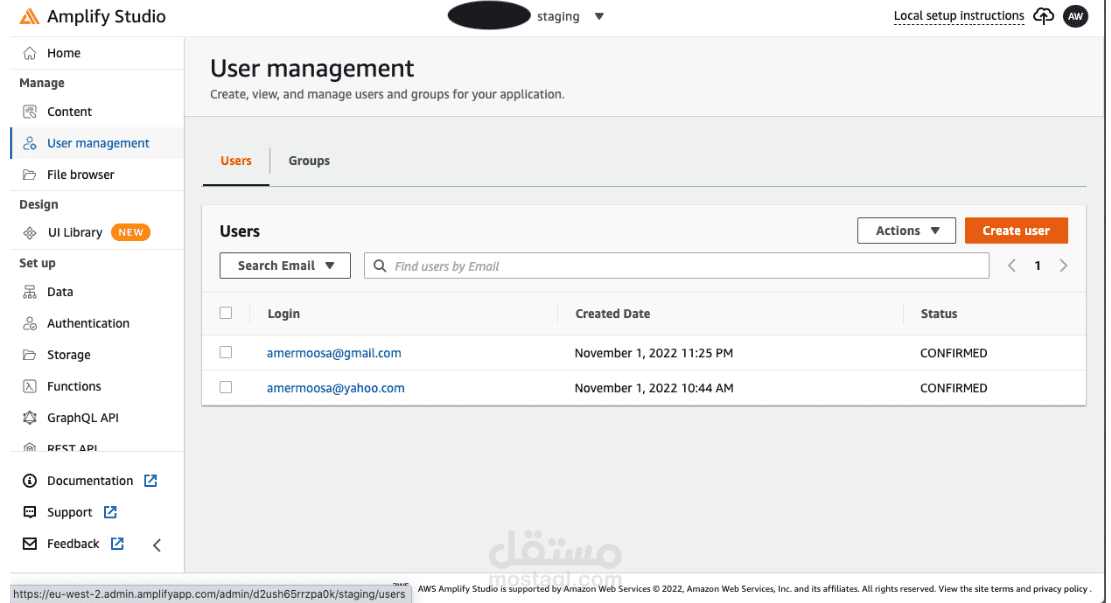Select User management in sidebar
The height and width of the screenshot is (603, 1111).
pyautogui.click(x=97, y=143)
